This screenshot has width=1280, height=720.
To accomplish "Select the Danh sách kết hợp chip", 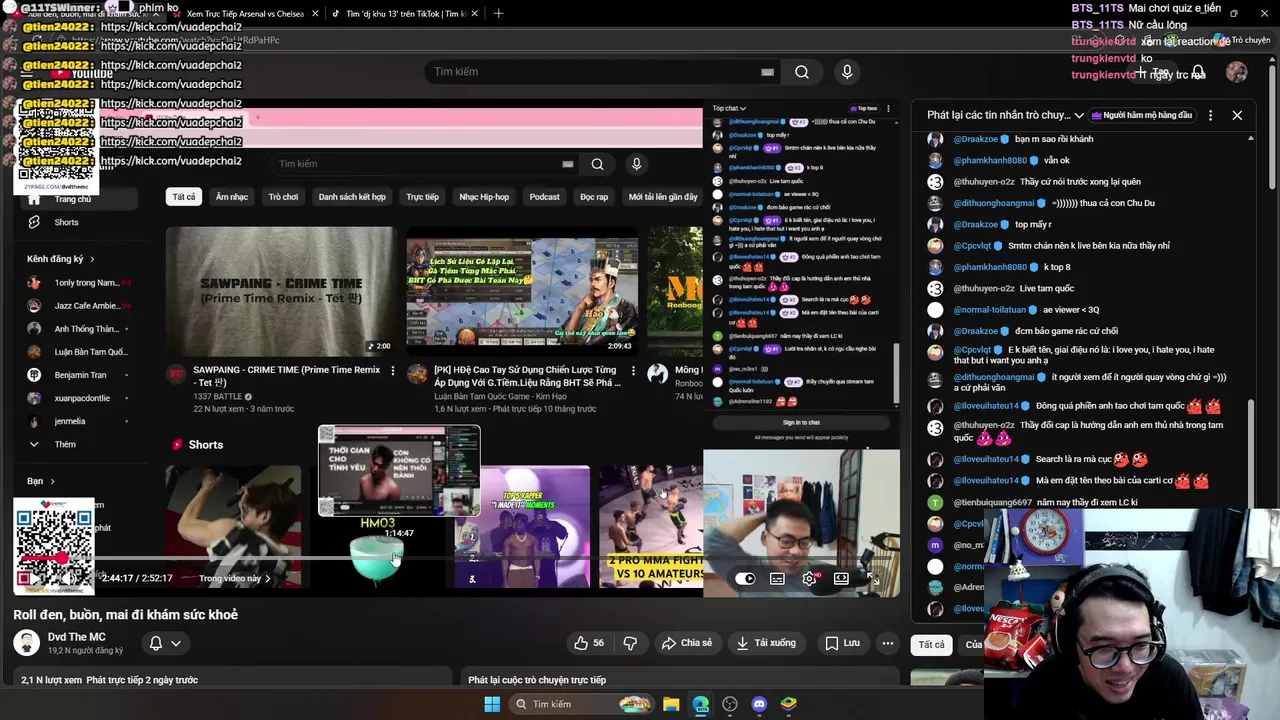I will pos(352,197).
